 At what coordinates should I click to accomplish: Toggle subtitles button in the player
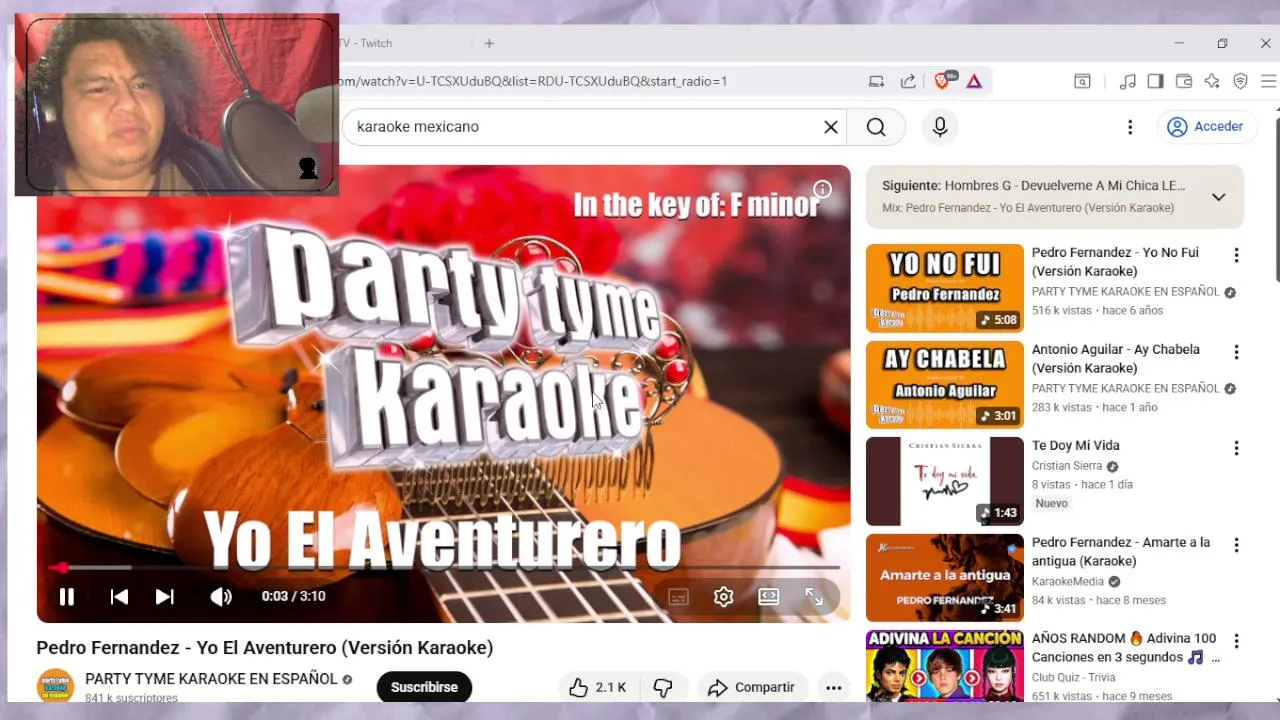click(x=678, y=597)
